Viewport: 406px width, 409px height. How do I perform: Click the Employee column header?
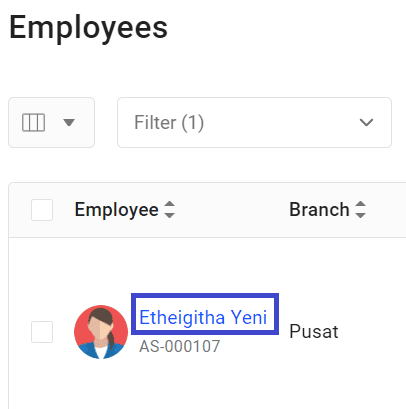(x=116, y=210)
